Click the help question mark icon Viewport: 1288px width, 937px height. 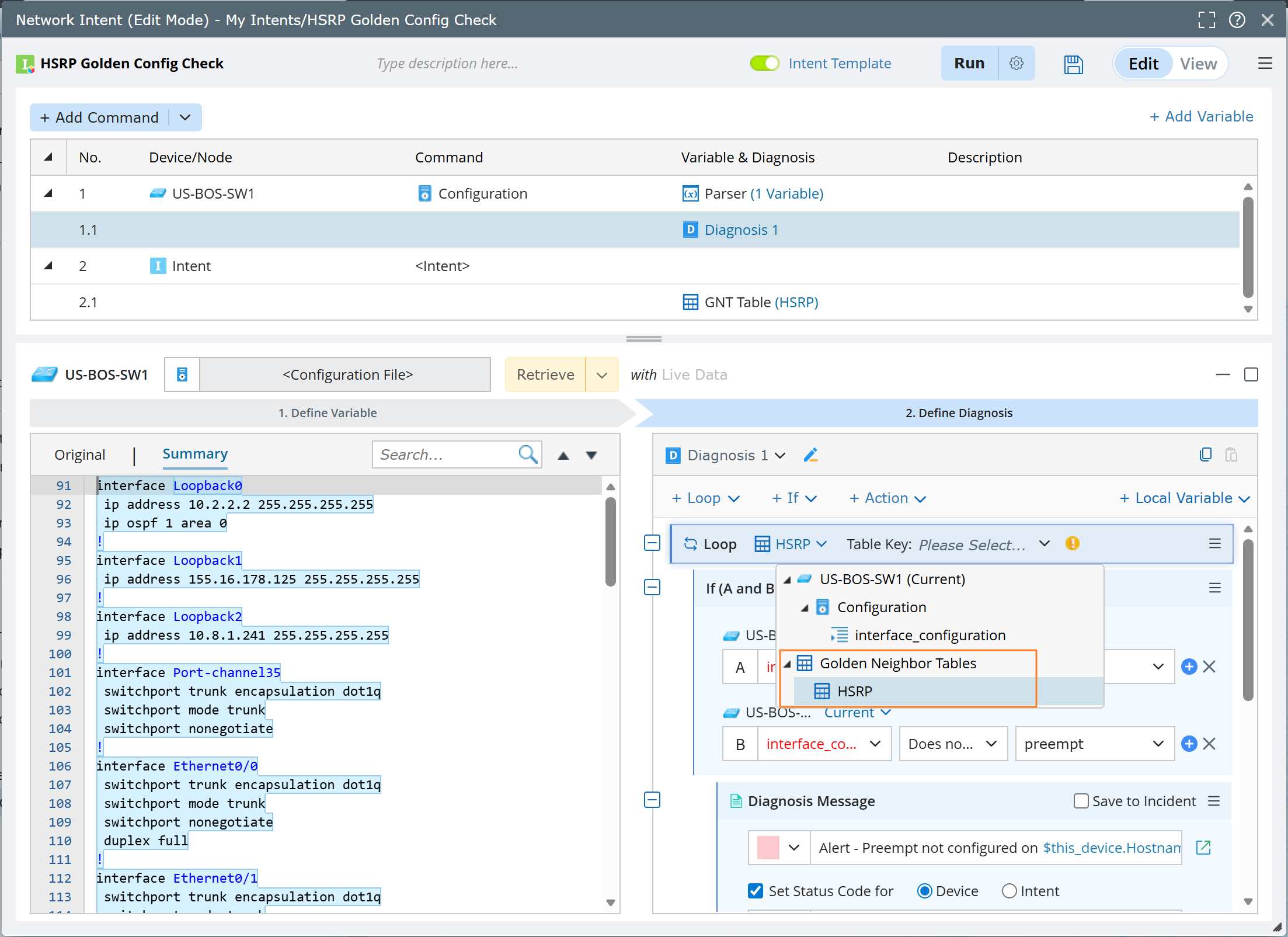pos(1237,20)
